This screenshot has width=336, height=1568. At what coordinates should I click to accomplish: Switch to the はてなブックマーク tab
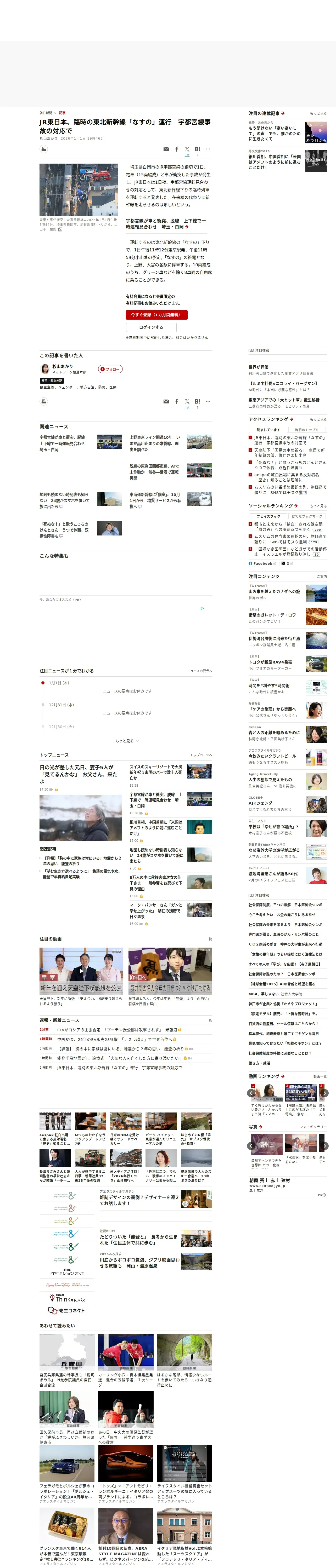pyautogui.click(x=307, y=516)
